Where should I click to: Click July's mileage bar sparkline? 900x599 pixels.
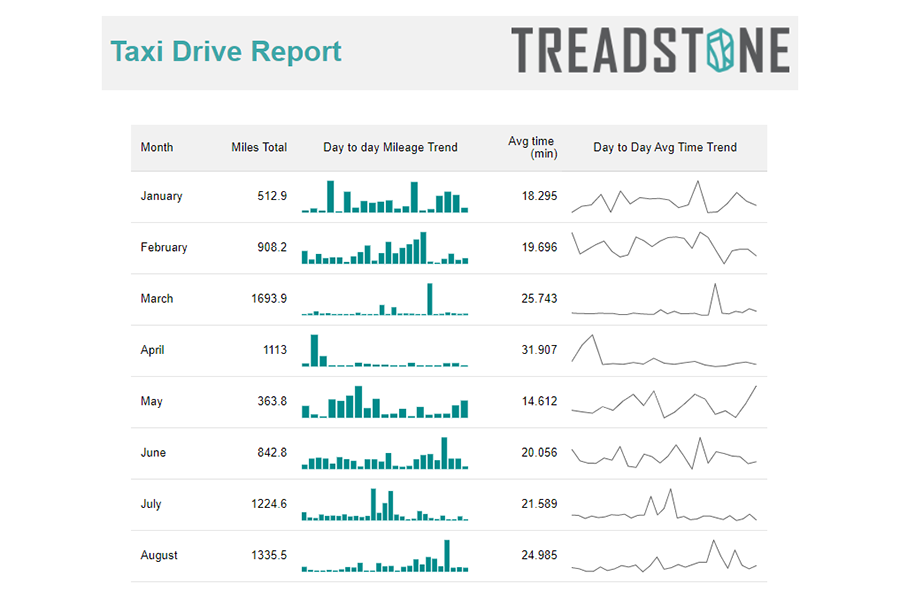(385, 504)
